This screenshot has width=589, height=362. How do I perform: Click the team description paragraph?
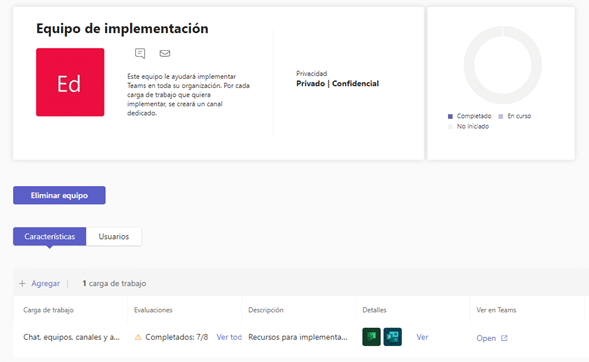(188, 95)
